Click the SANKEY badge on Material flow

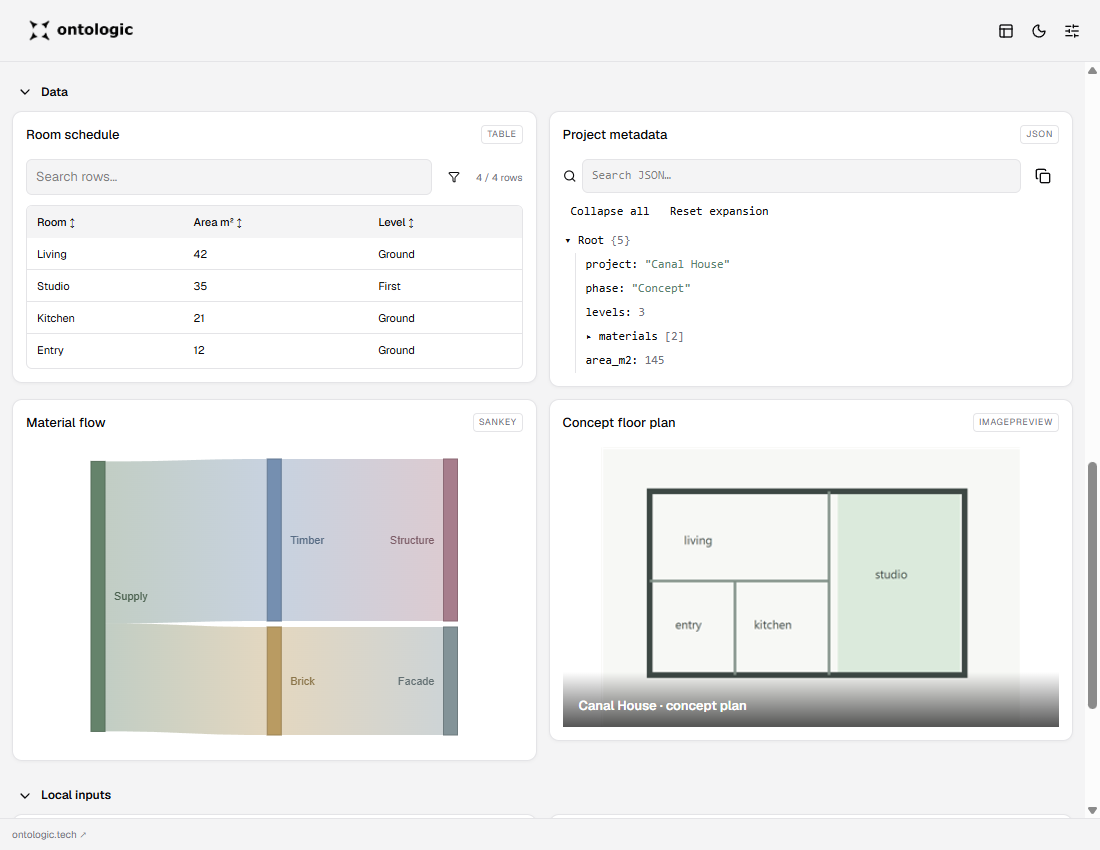point(497,422)
